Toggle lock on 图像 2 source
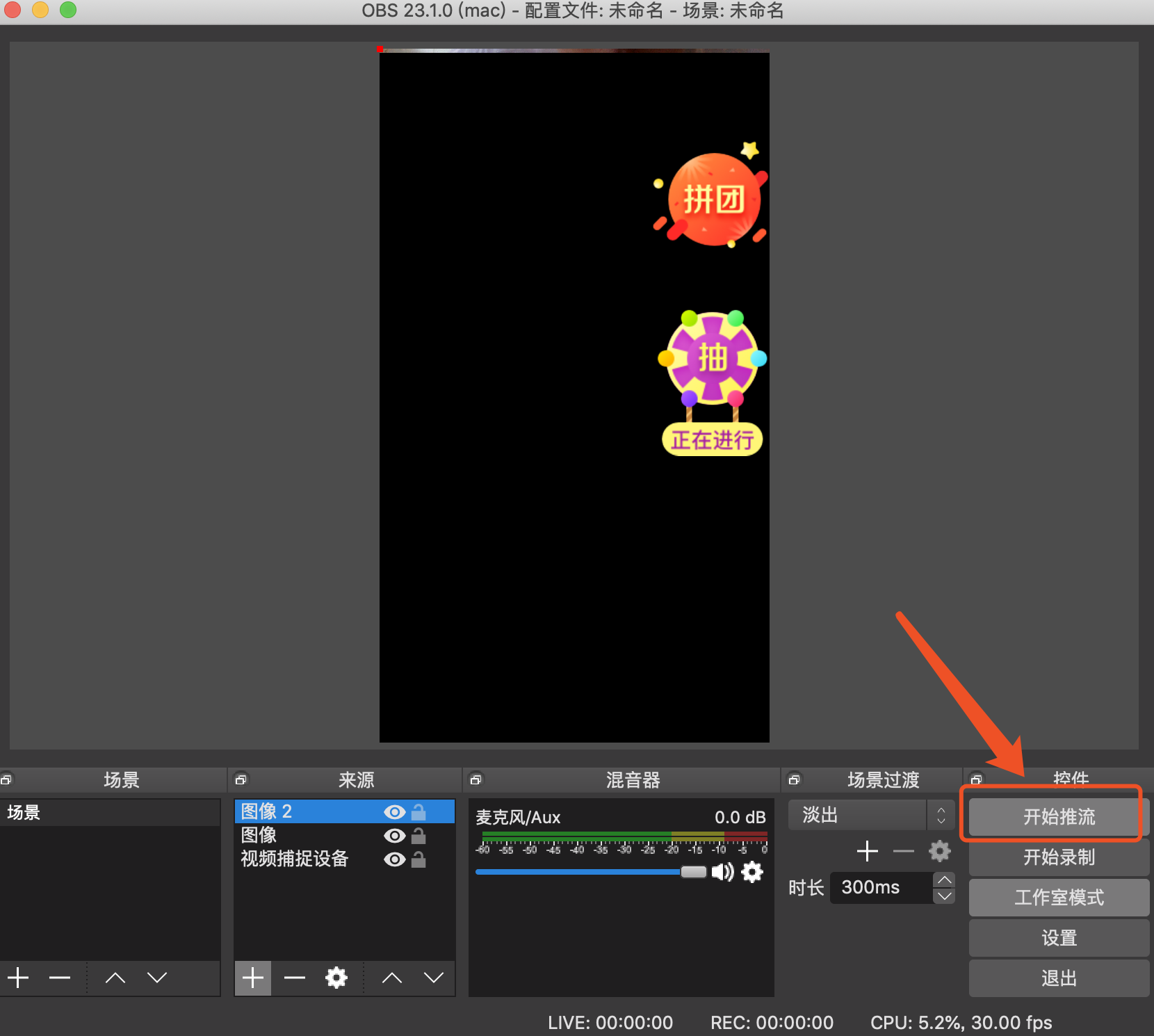 tap(418, 812)
